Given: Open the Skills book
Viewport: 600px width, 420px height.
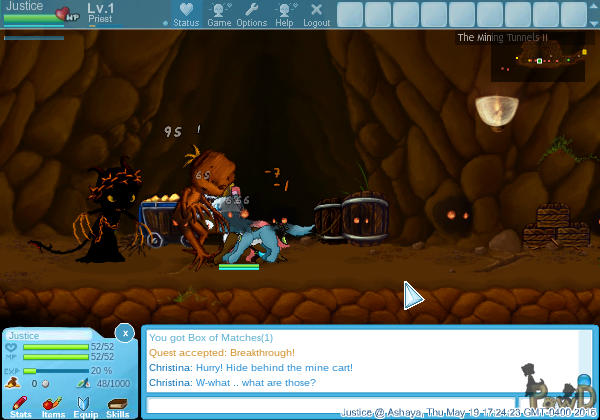Looking at the screenshot, I should tap(118, 405).
